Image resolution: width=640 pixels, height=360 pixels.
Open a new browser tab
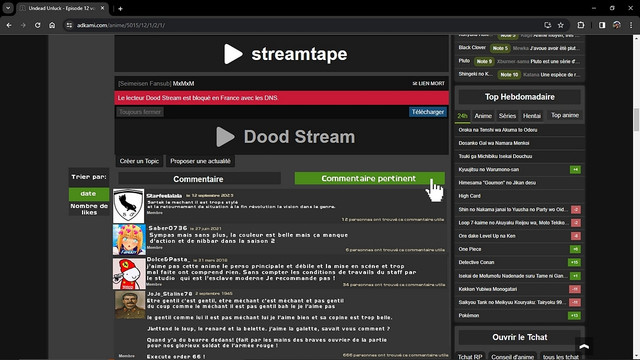coord(120,9)
